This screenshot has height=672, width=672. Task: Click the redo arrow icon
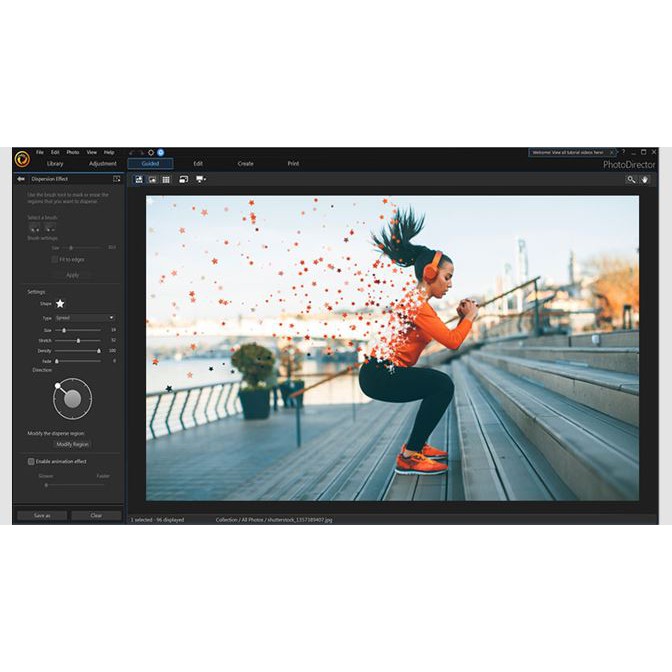[x=141, y=153]
